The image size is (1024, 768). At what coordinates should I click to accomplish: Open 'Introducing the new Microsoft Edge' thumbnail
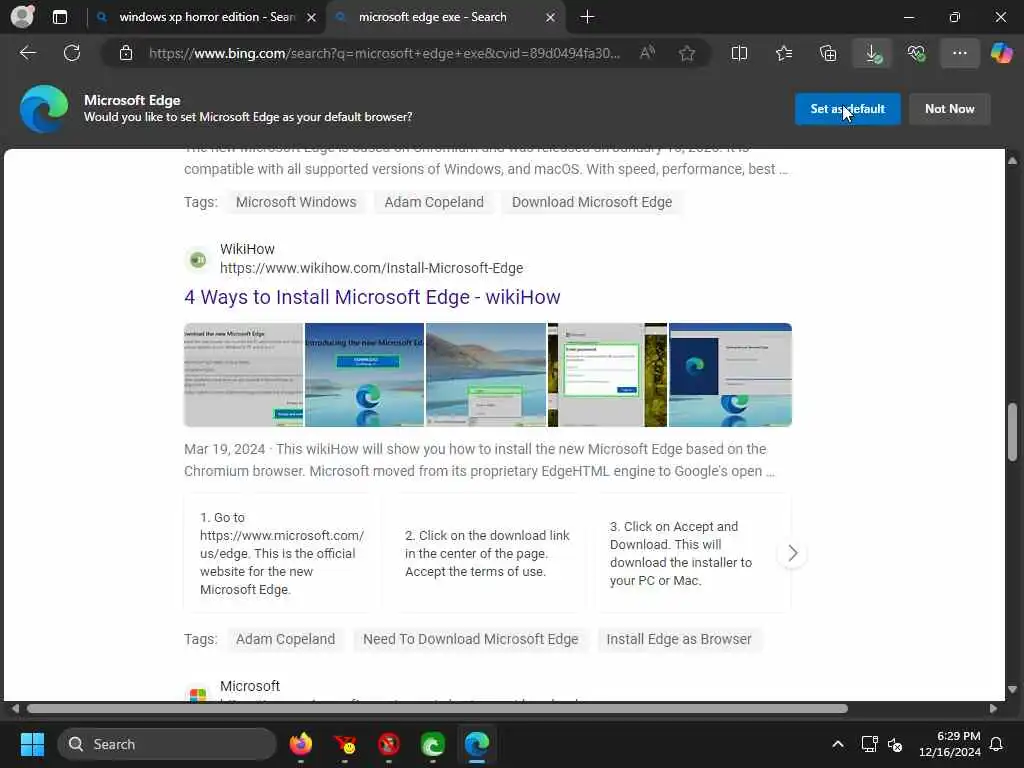(364, 375)
